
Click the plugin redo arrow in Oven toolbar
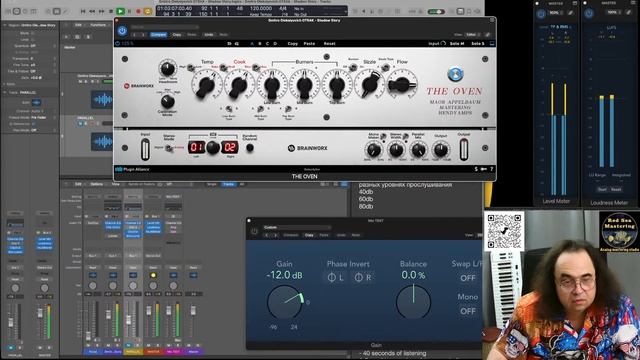point(237,43)
